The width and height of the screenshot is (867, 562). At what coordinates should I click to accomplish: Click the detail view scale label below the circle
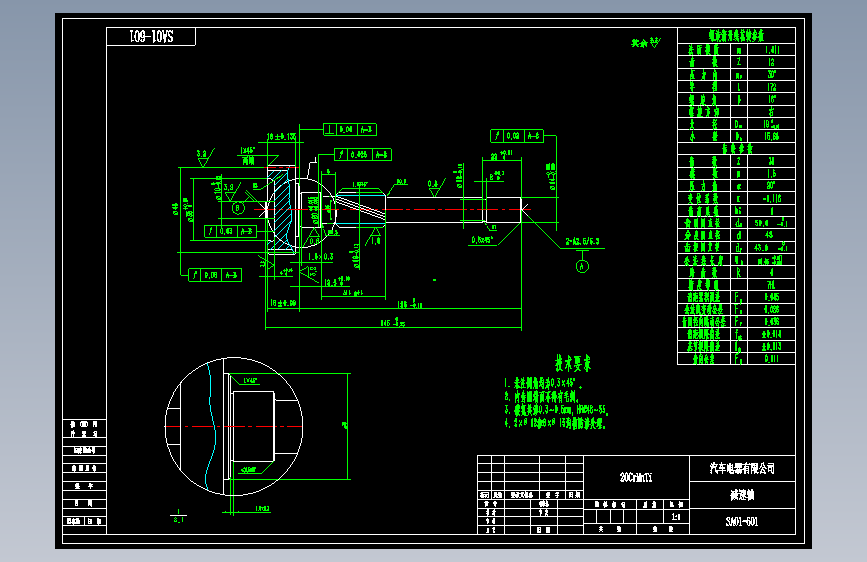tap(178, 516)
